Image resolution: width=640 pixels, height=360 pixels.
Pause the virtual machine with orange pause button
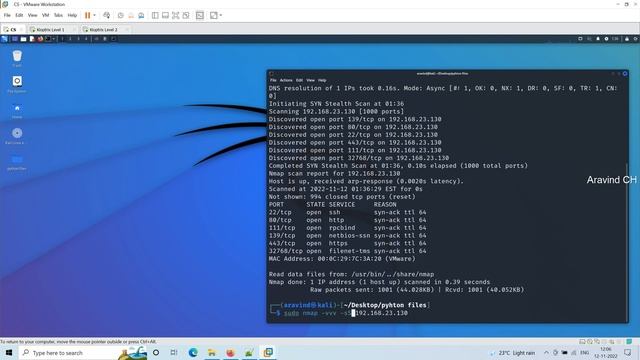click(x=87, y=15)
